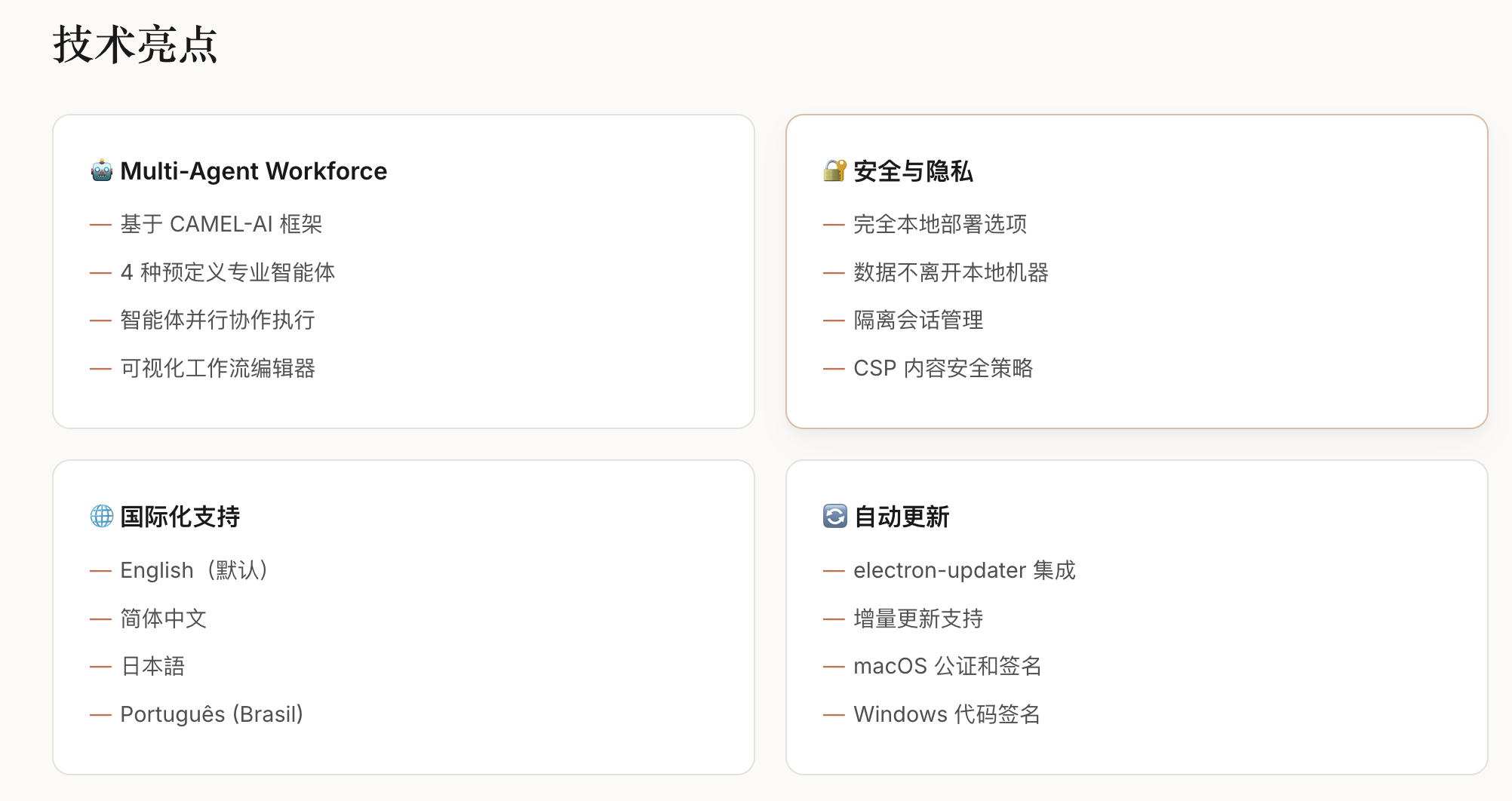1512x801 pixels.
Task: Click the 技术亮点 section title
Action: pos(136,44)
